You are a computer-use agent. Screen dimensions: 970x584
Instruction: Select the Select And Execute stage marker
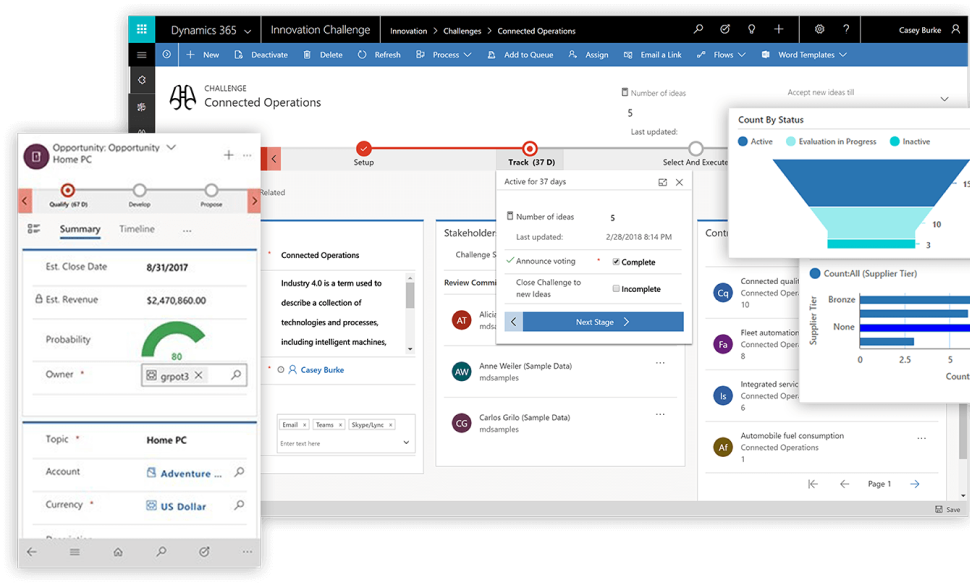coord(695,148)
